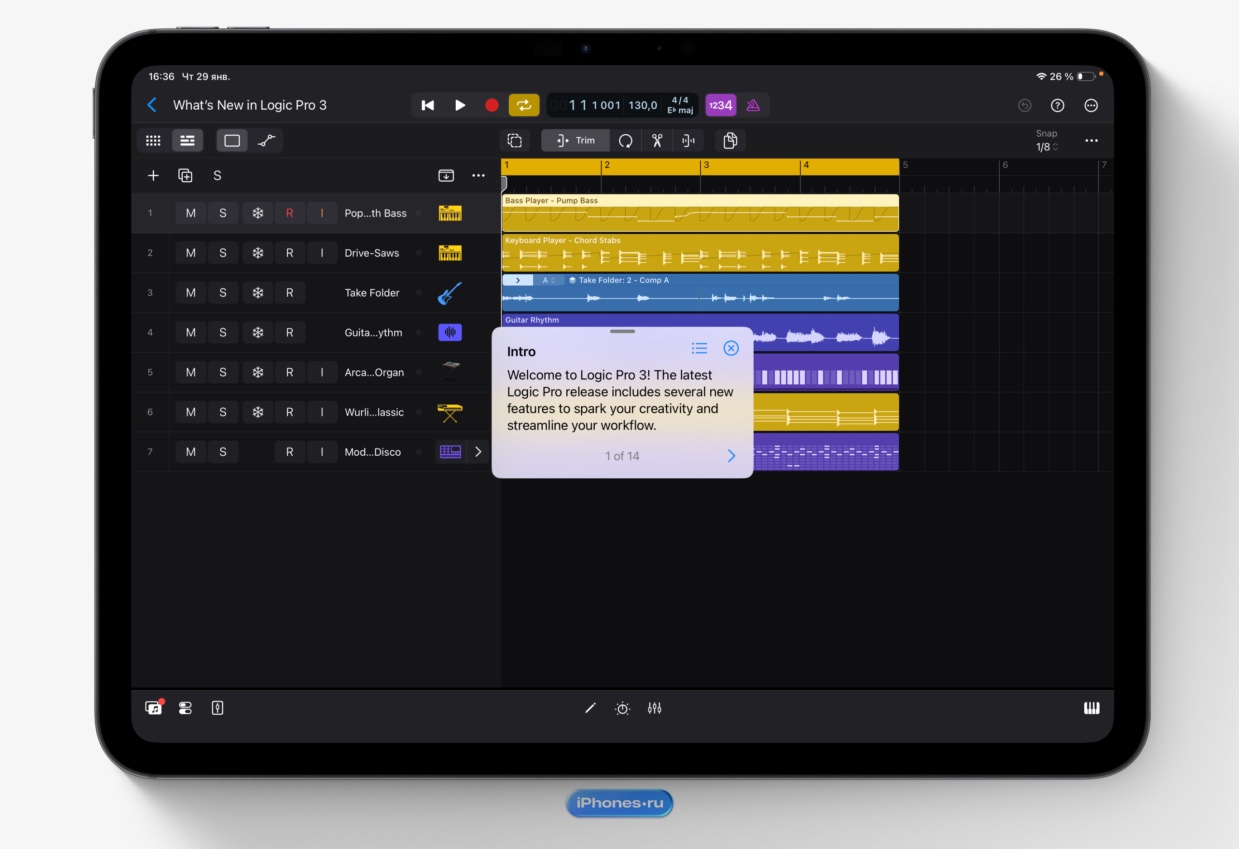Image resolution: width=1239 pixels, height=849 pixels.
Task: Expand the Mod...Disco track chevron
Action: (x=478, y=452)
